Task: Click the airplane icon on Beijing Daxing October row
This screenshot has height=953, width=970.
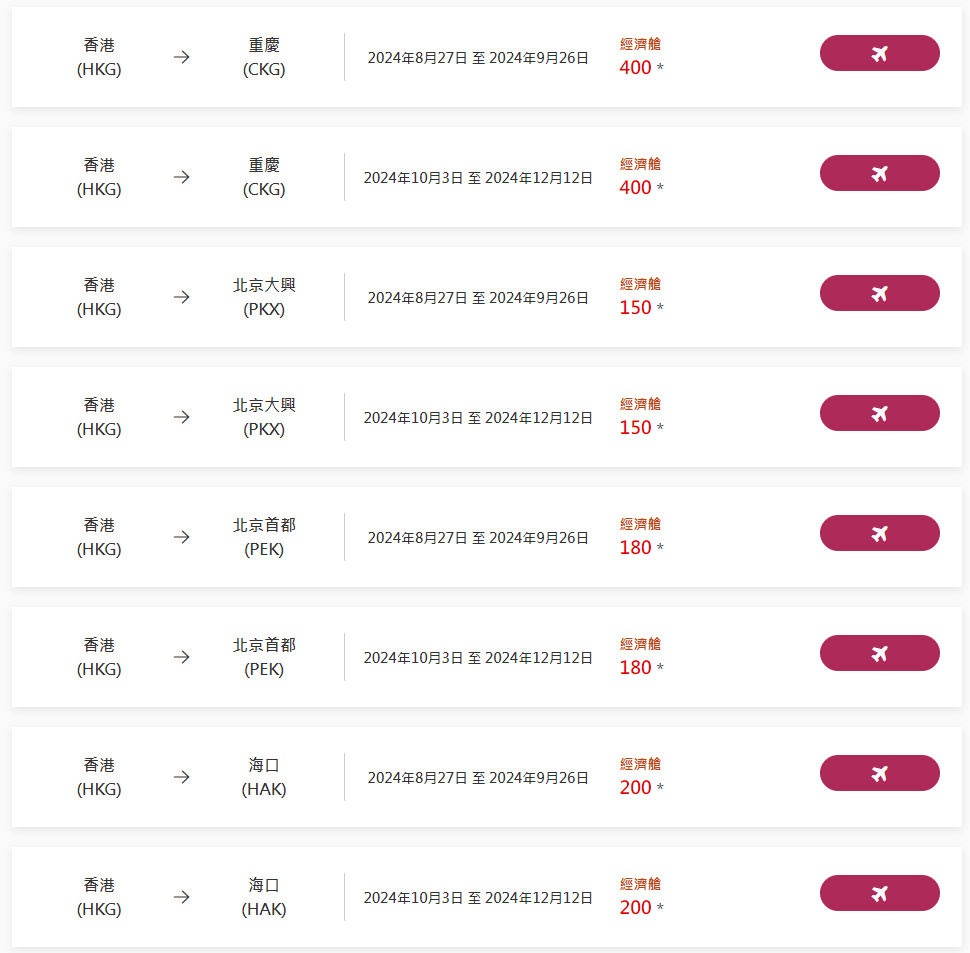Action: (879, 413)
